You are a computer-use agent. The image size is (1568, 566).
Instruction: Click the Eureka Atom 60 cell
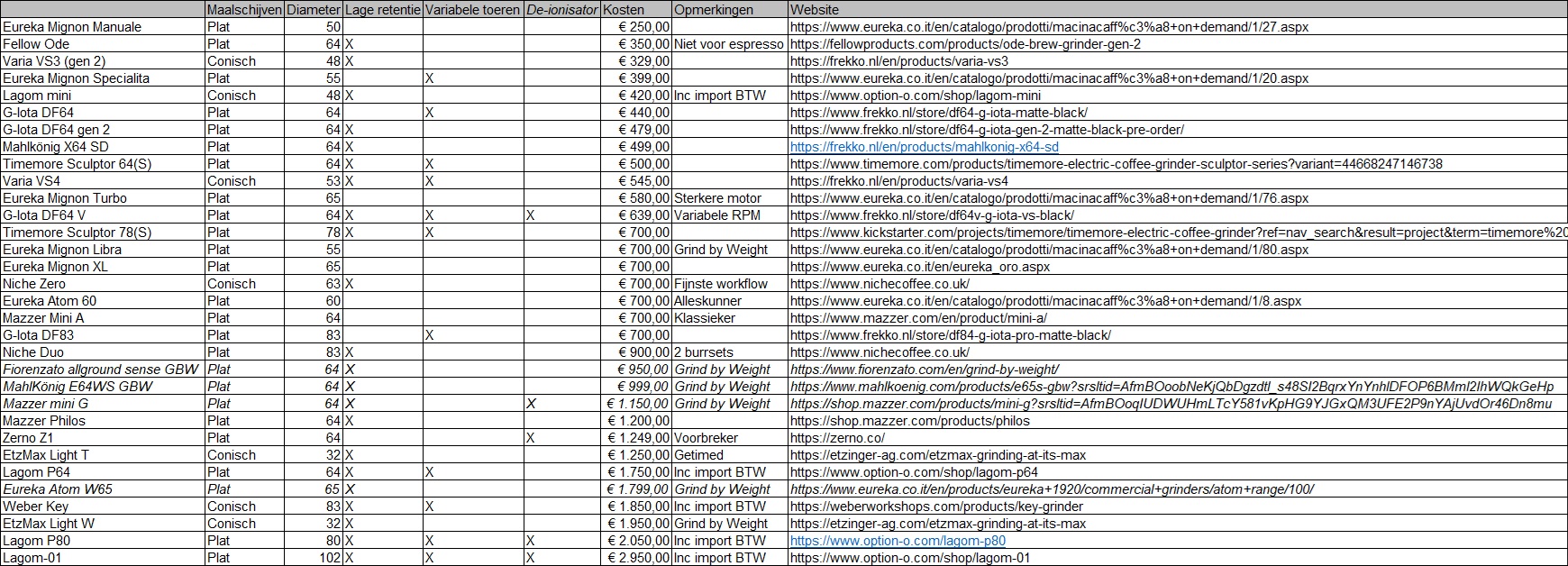[x=103, y=301]
